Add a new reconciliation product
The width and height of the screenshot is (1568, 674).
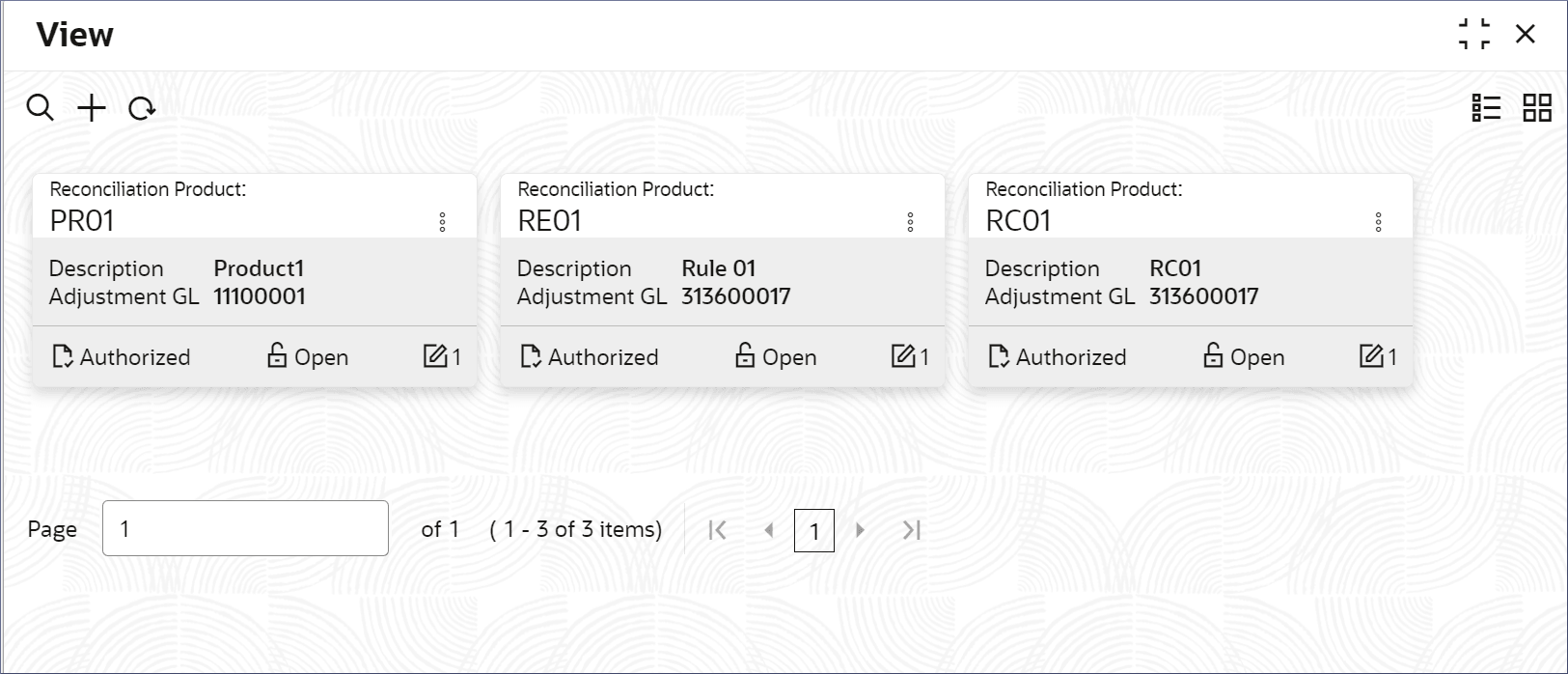point(92,107)
